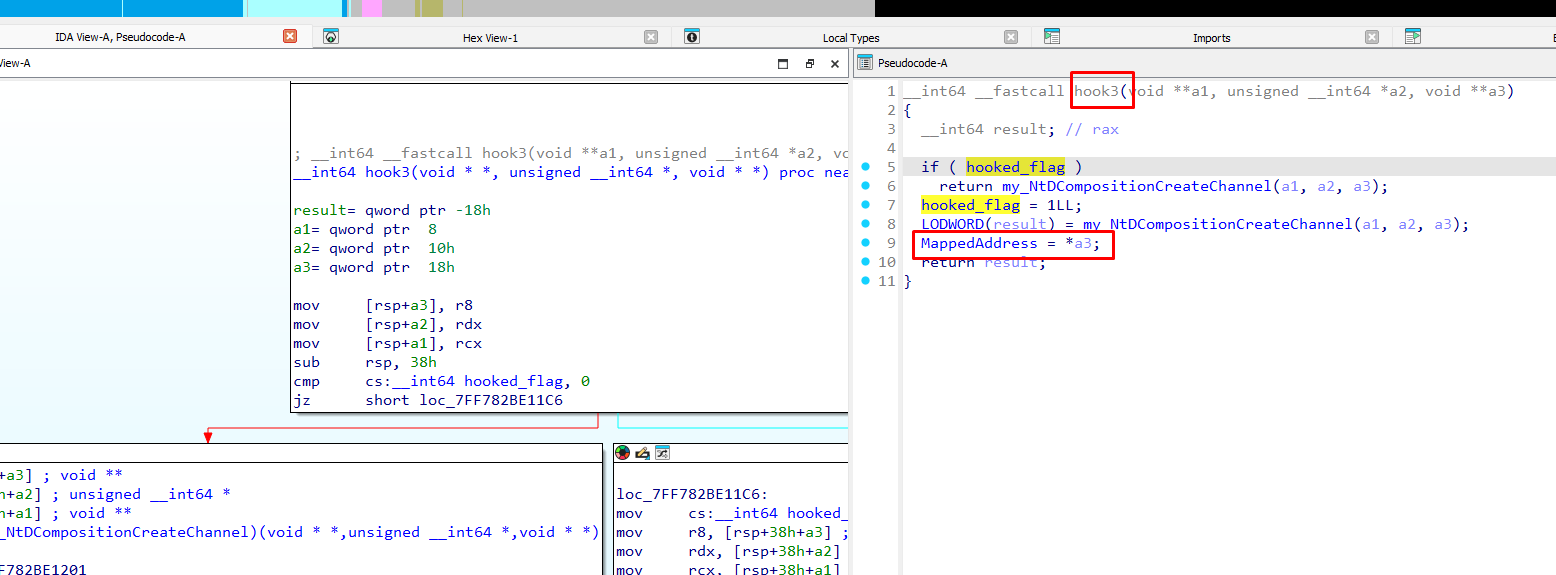1556x575 pixels.
Task: Click the edit-name pencil icon on loc_7FF782BE11C6 block
Action: [x=642, y=452]
